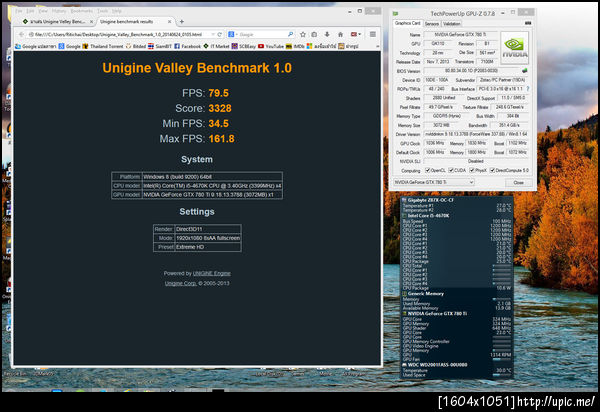Open the IMDb bookmark
Viewport: 600px width, 412px height.
[x=295, y=46]
